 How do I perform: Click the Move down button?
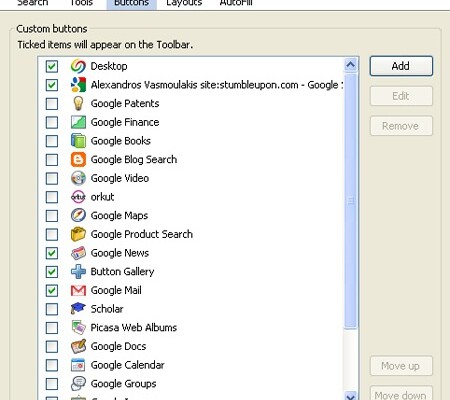tap(401, 393)
